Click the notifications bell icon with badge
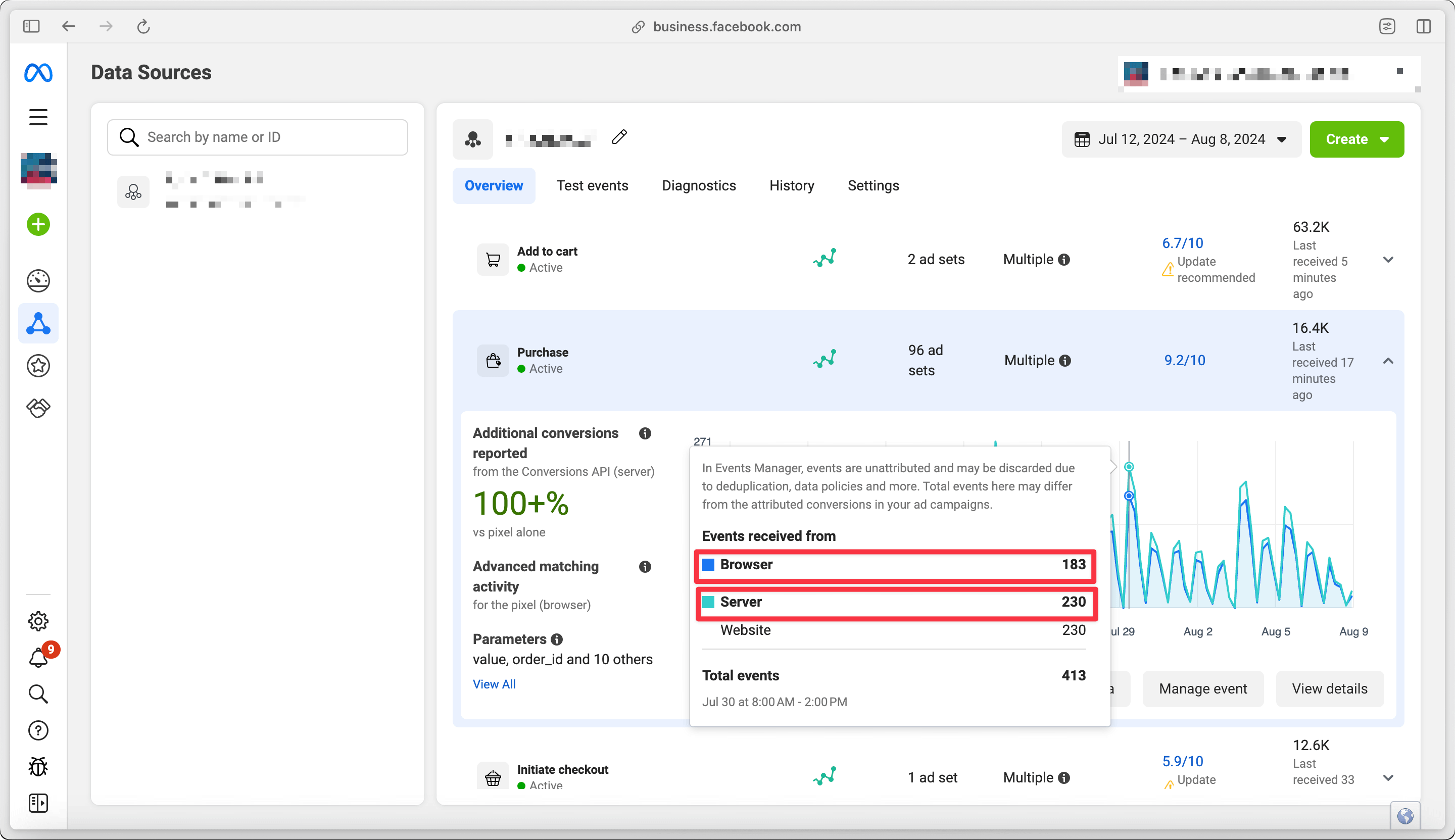 38,658
